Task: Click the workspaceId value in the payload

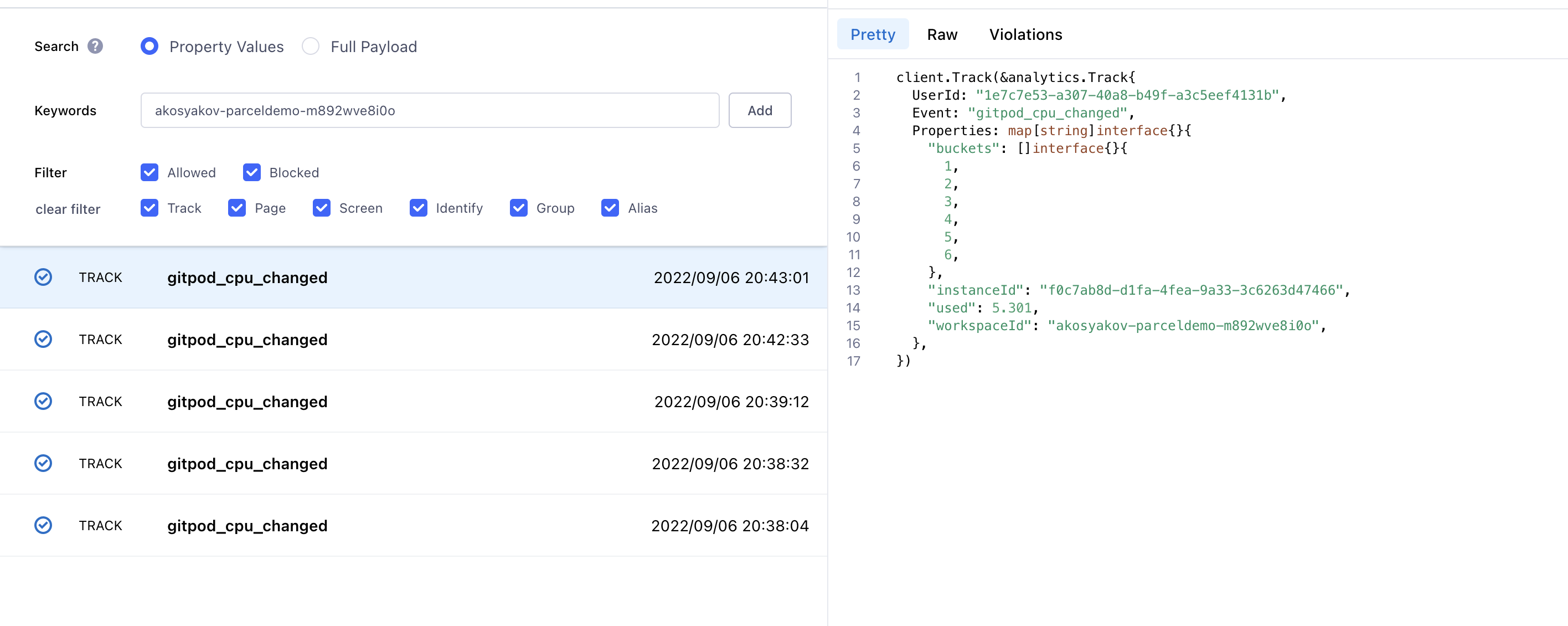Action: pos(1183,325)
